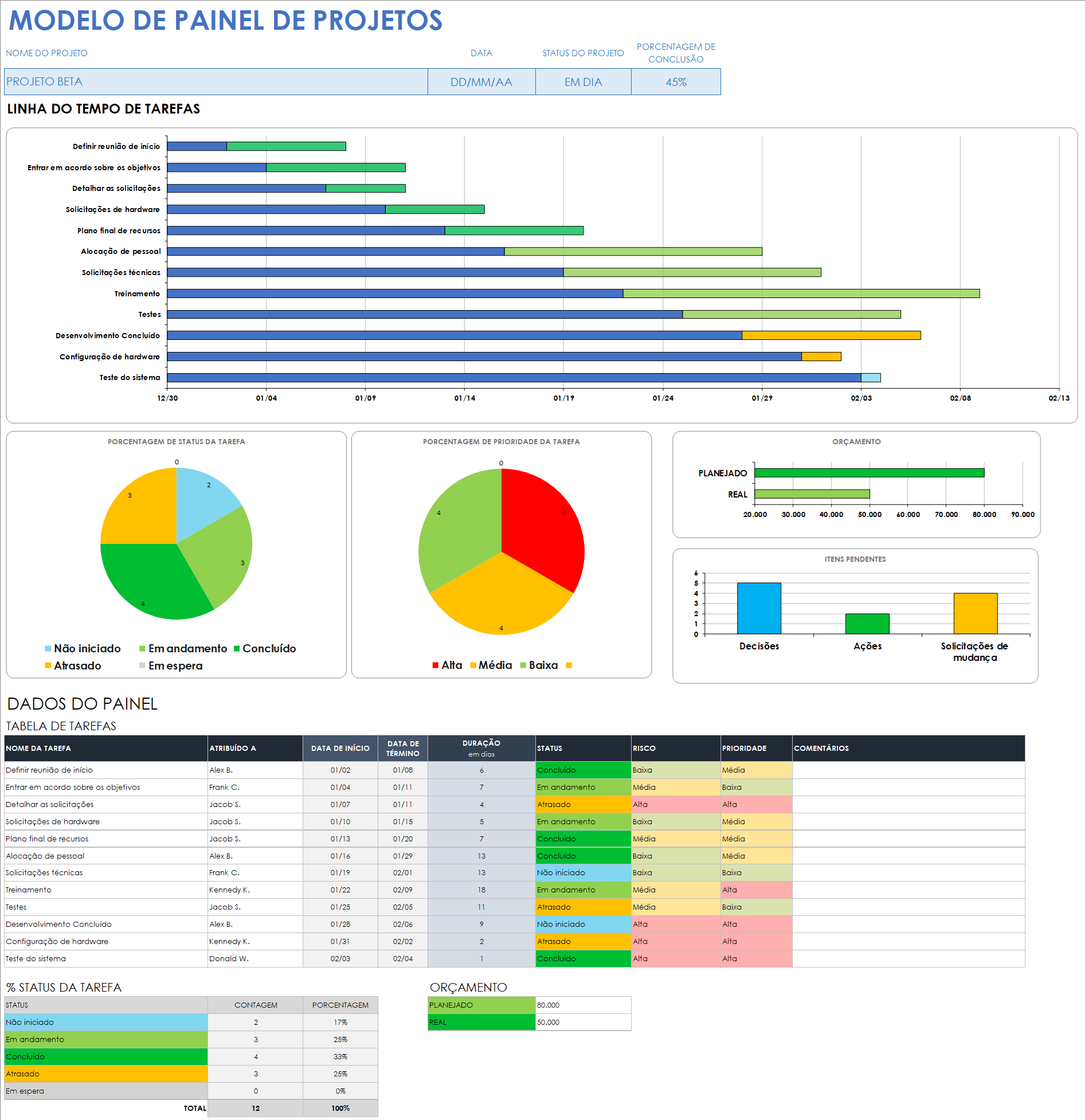Select the Definir reunião de início task cell
The height and width of the screenshot is (1120, 1085).
coord(105,770)
